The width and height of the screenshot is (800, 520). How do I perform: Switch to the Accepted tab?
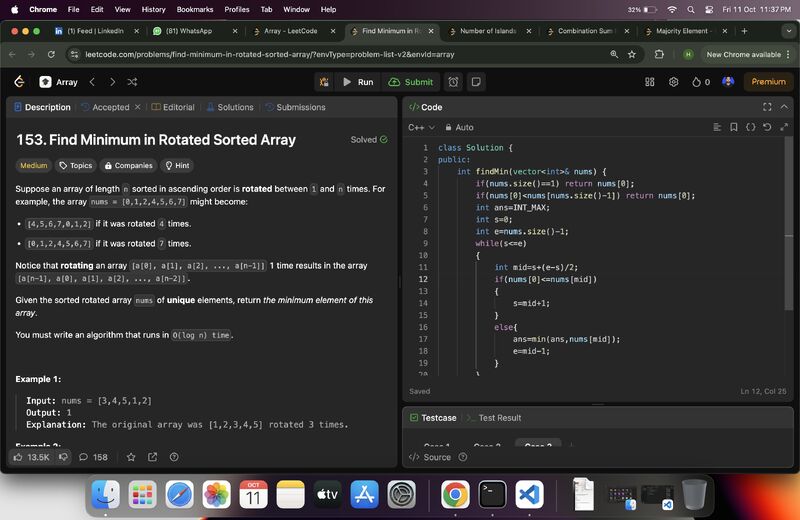pyautogui.click(x=106, y=107)
